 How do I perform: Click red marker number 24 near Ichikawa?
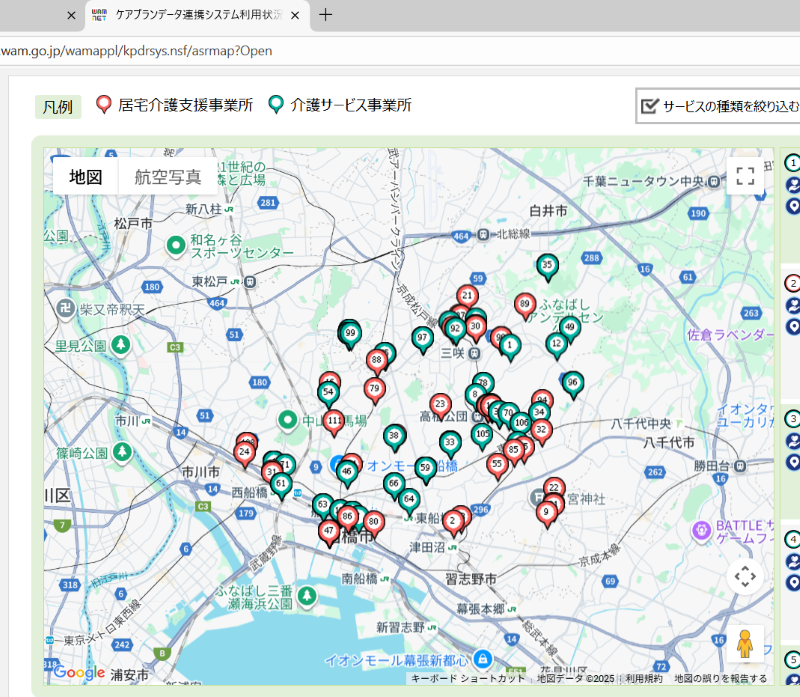click(x=244, y=453)
